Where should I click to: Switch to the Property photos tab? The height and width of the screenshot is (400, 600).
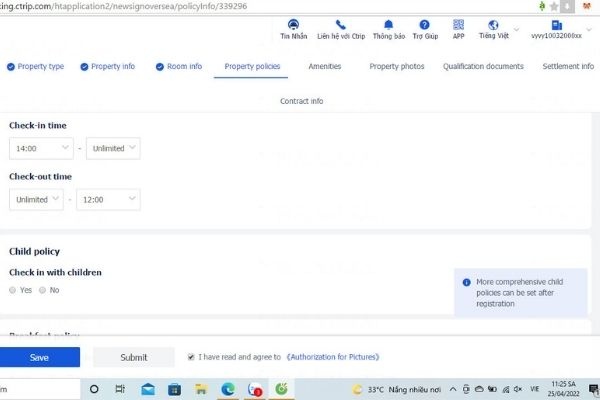pos(397,67)
